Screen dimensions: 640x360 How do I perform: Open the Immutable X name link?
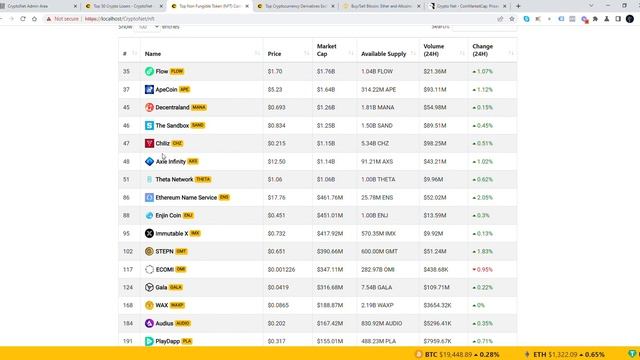coord(172,233)
